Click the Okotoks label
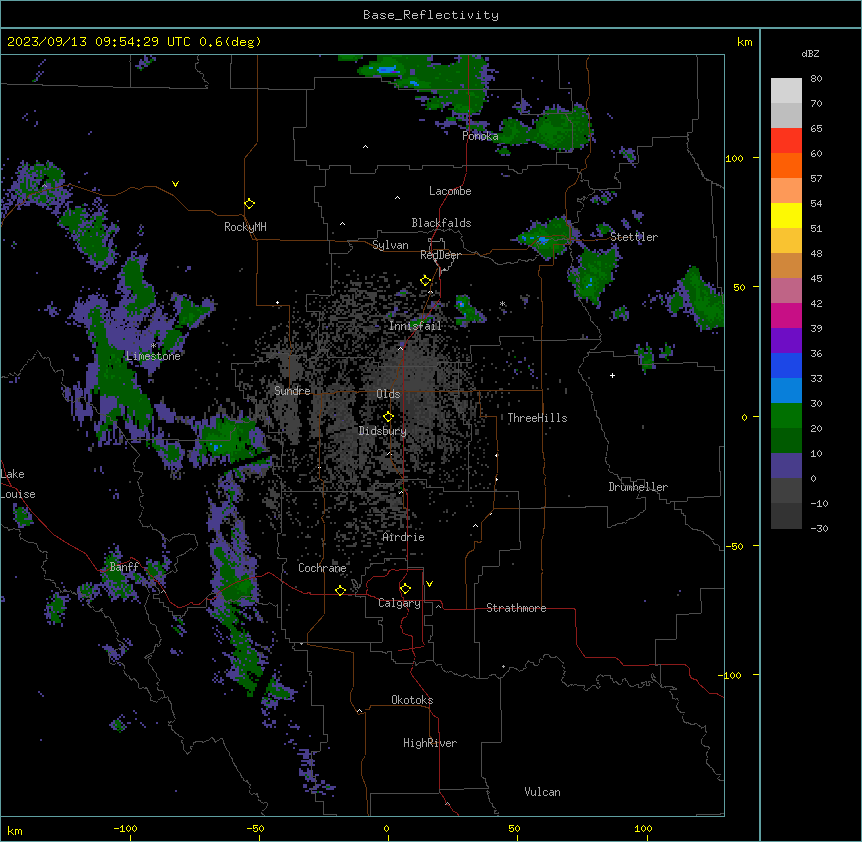This screenshot has width=862, height=842. click(412, 700)
